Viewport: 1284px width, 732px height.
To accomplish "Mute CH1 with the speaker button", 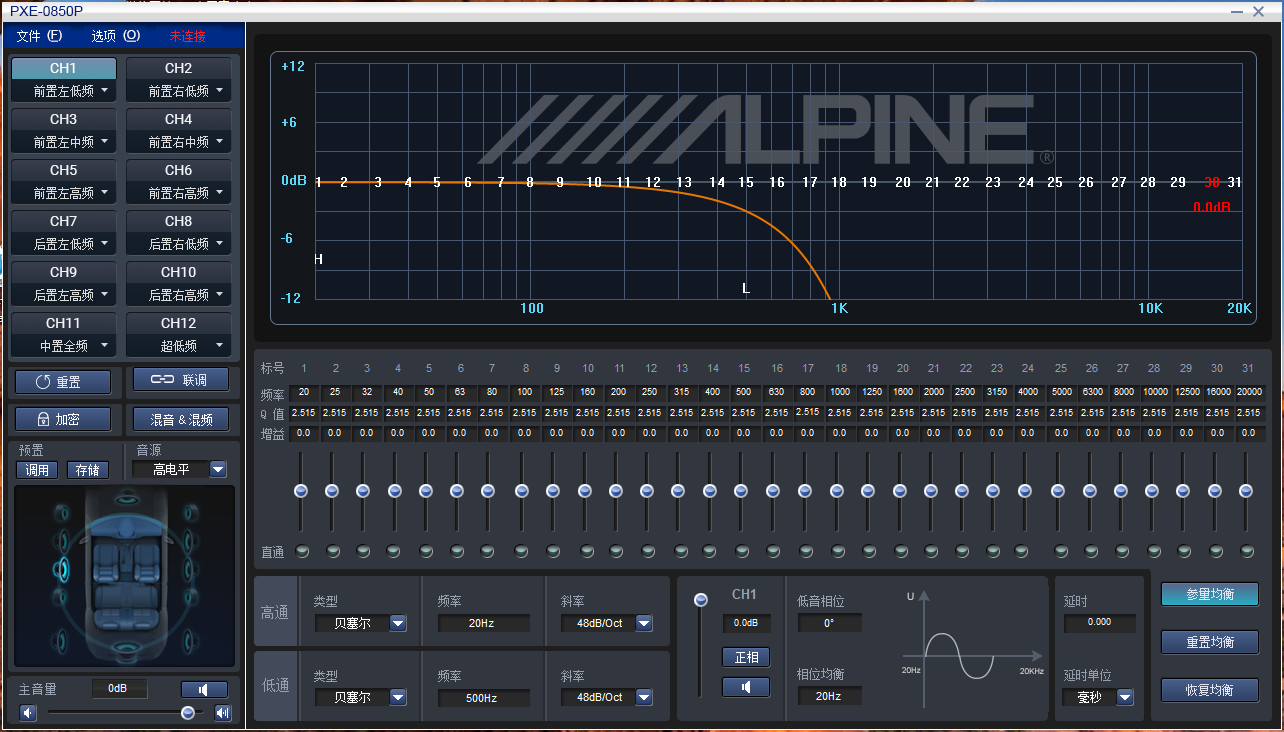I will click(746, 687).
